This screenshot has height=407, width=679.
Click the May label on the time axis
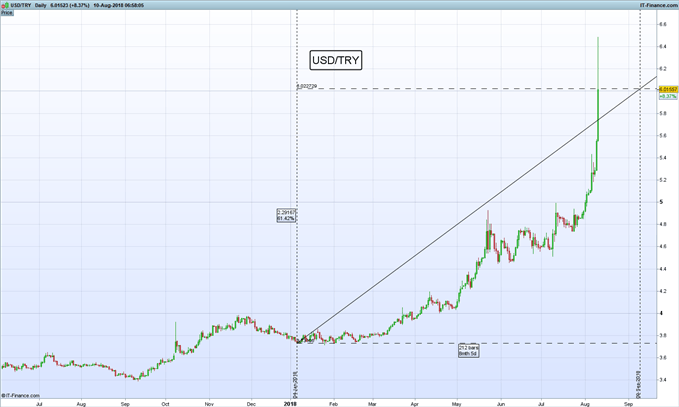click(457, 404)
